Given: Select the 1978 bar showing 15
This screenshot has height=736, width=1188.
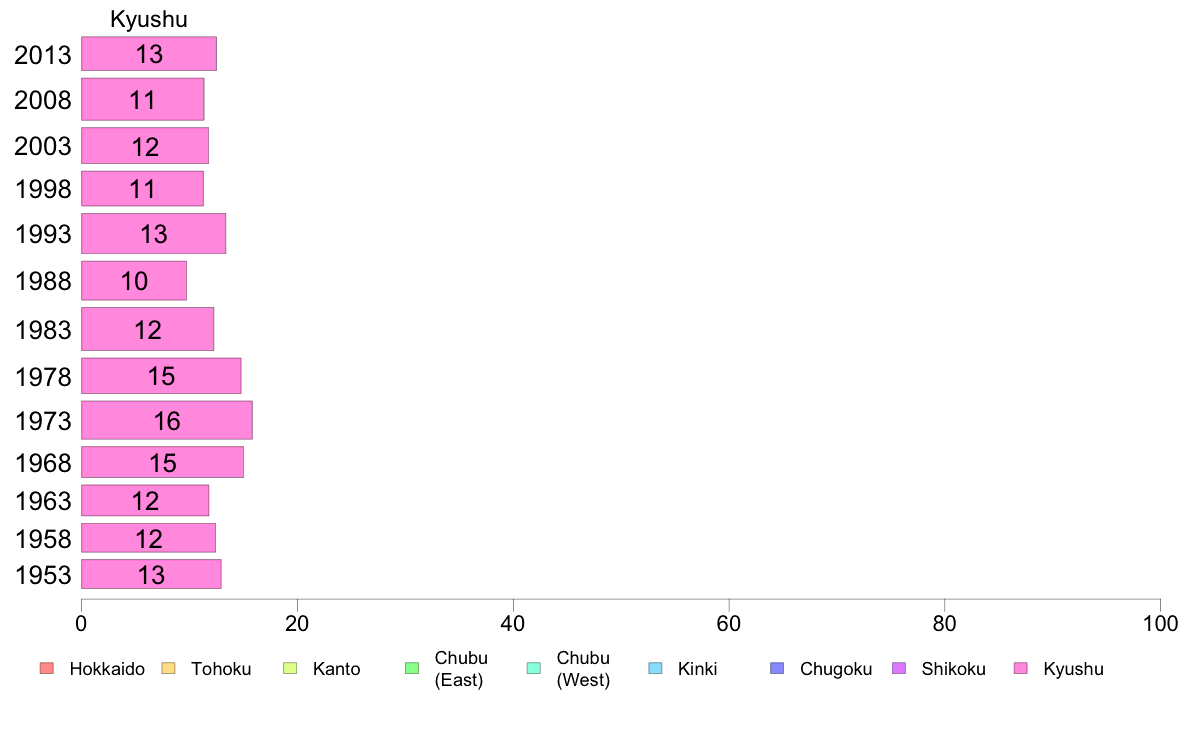Looking at the screenshot, I should click(161, 376).
